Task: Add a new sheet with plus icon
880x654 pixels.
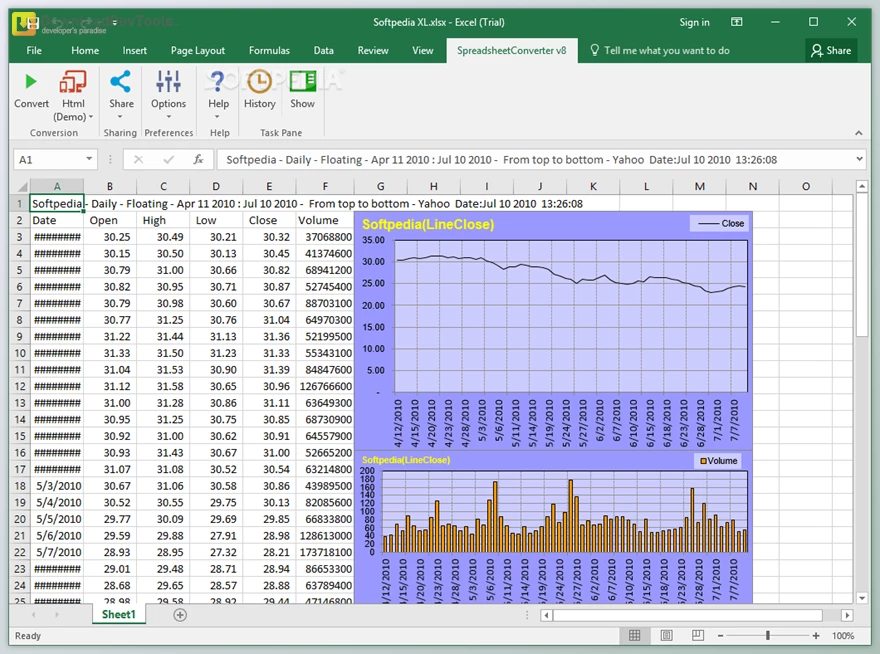Action: tap(180, 615)
